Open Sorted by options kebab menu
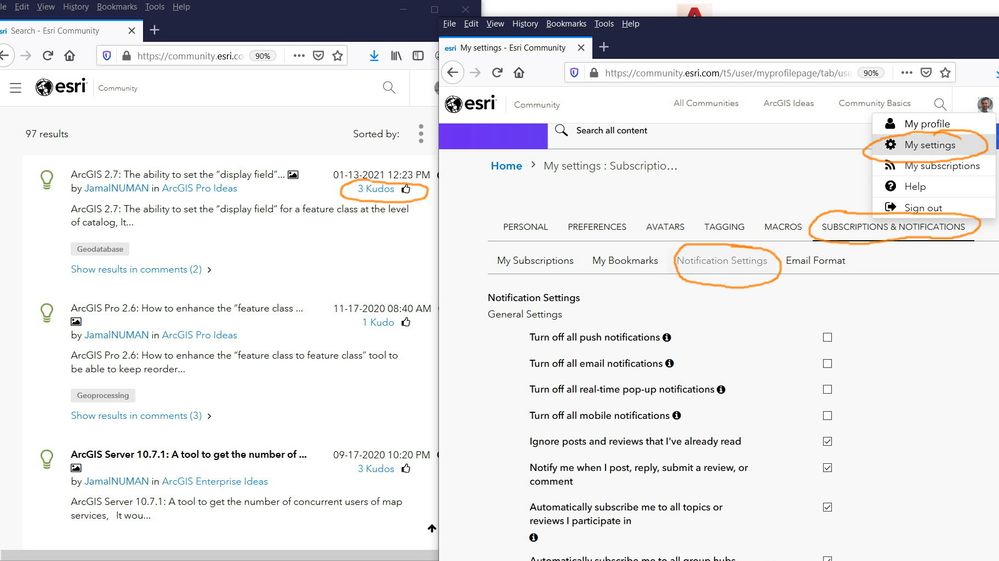This screenshot has width=999, height=561. [420, 134]
